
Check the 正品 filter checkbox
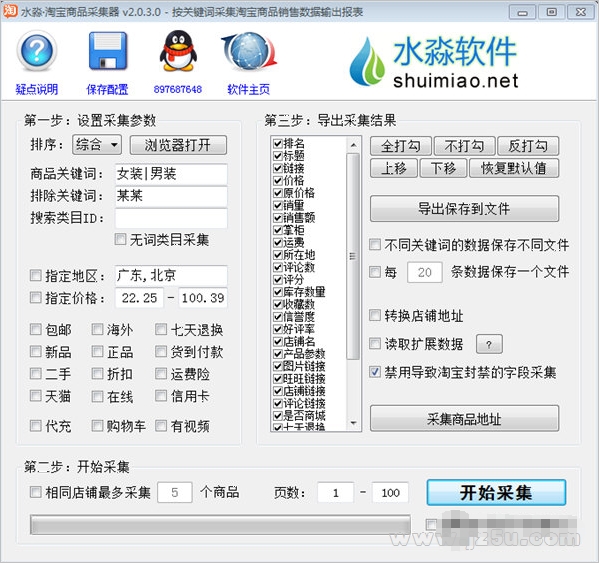(x=97, y=351)
